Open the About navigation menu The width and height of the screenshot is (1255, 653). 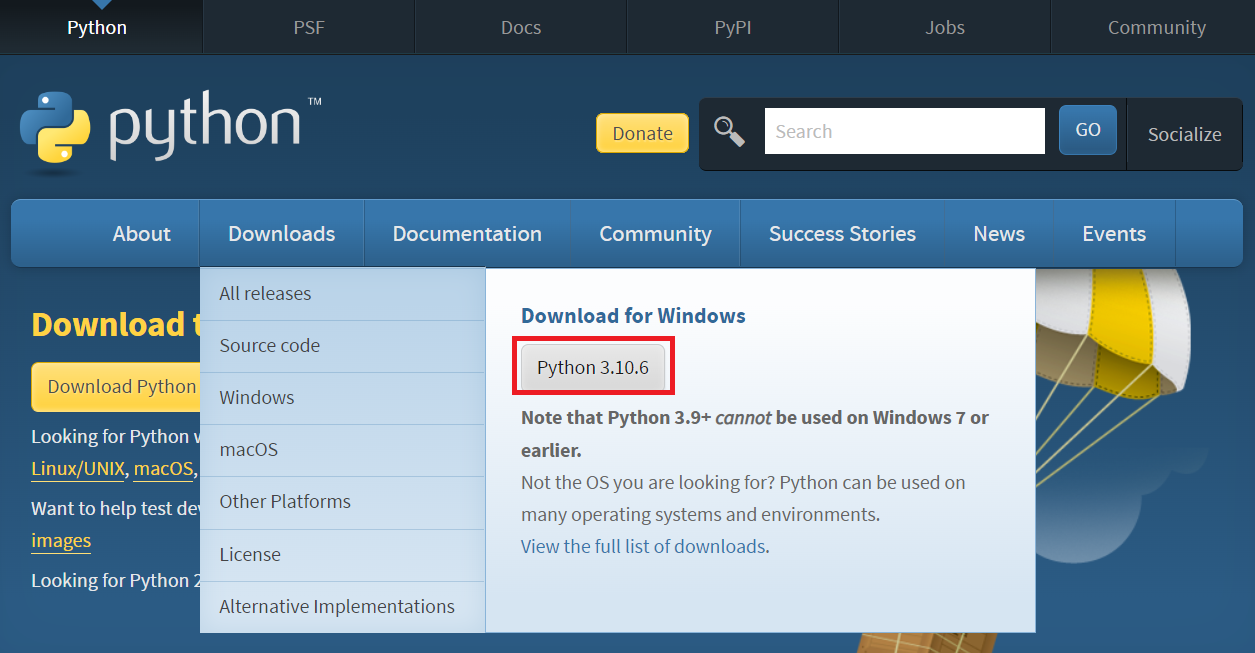[x=141, y=233]
